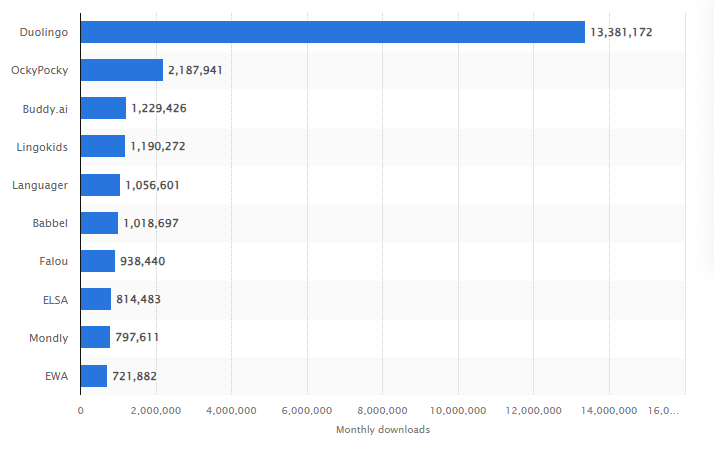
Task: Click the Falou bar
Action: coord(98,261)
